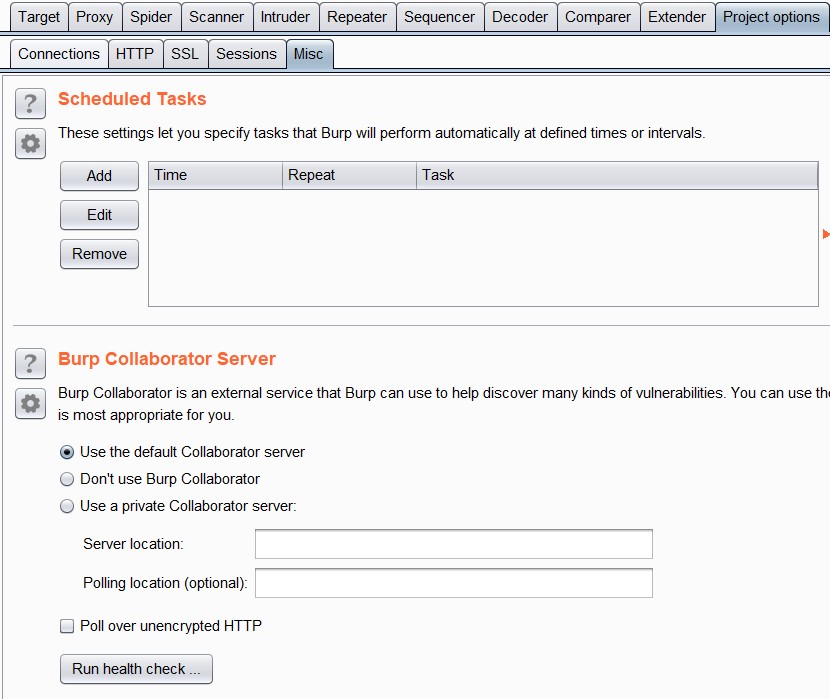Sort by the Task column header
This screenshot has width=830, height=699.
[x=617, y=175]
